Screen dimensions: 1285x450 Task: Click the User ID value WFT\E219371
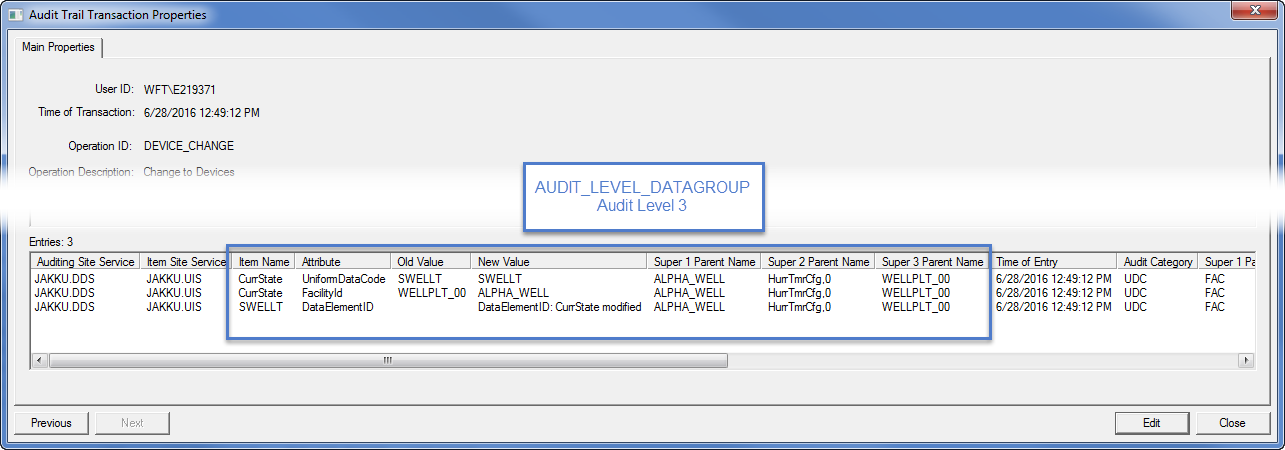(x=180, y=89)
